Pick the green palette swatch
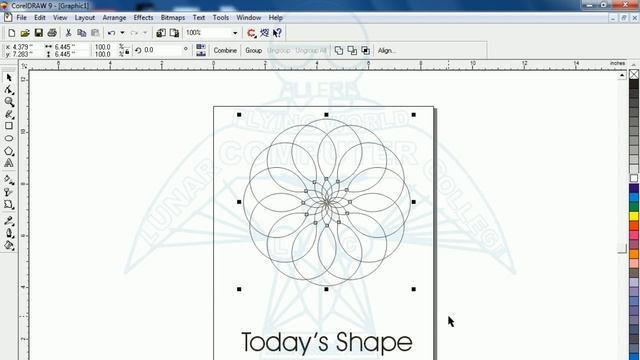The height and width of the screenshot is (360, 640). [x=634, y=207]
